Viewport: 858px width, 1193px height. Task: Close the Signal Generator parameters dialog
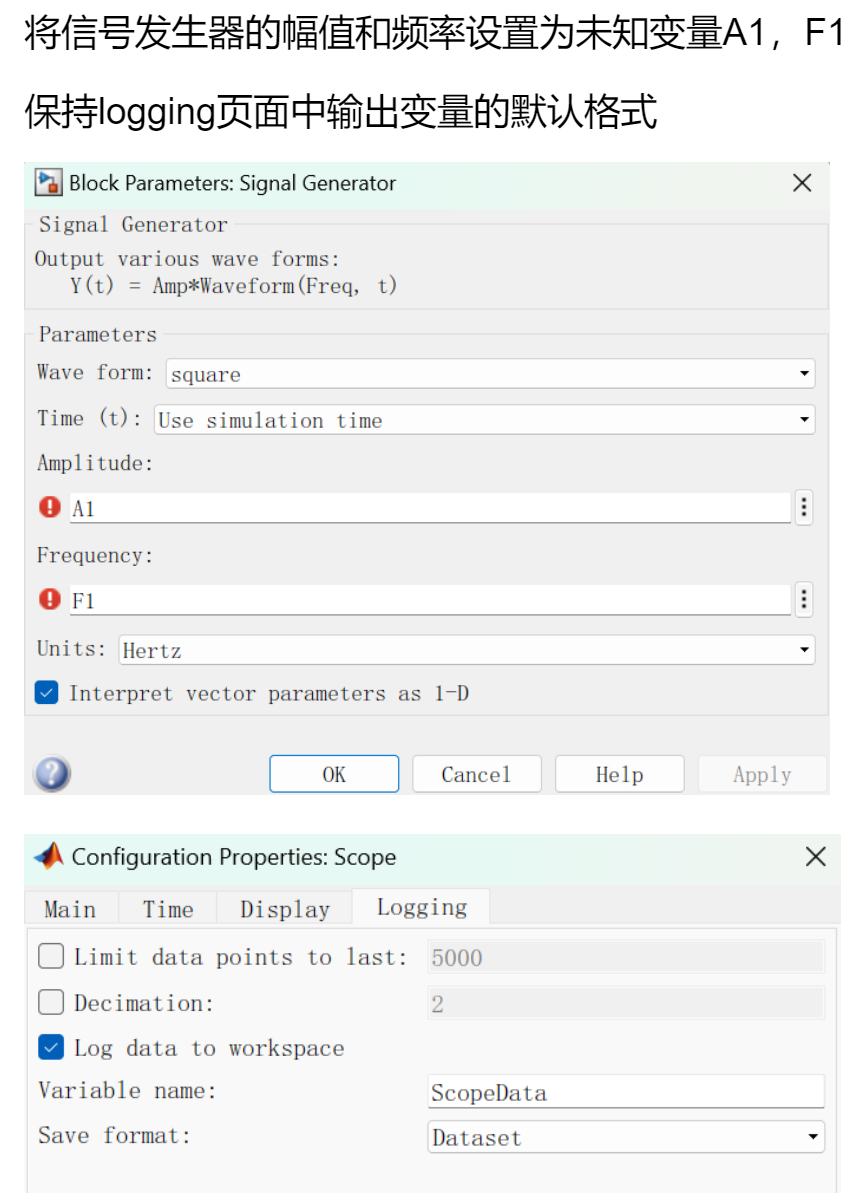click(x=802, y=183)
